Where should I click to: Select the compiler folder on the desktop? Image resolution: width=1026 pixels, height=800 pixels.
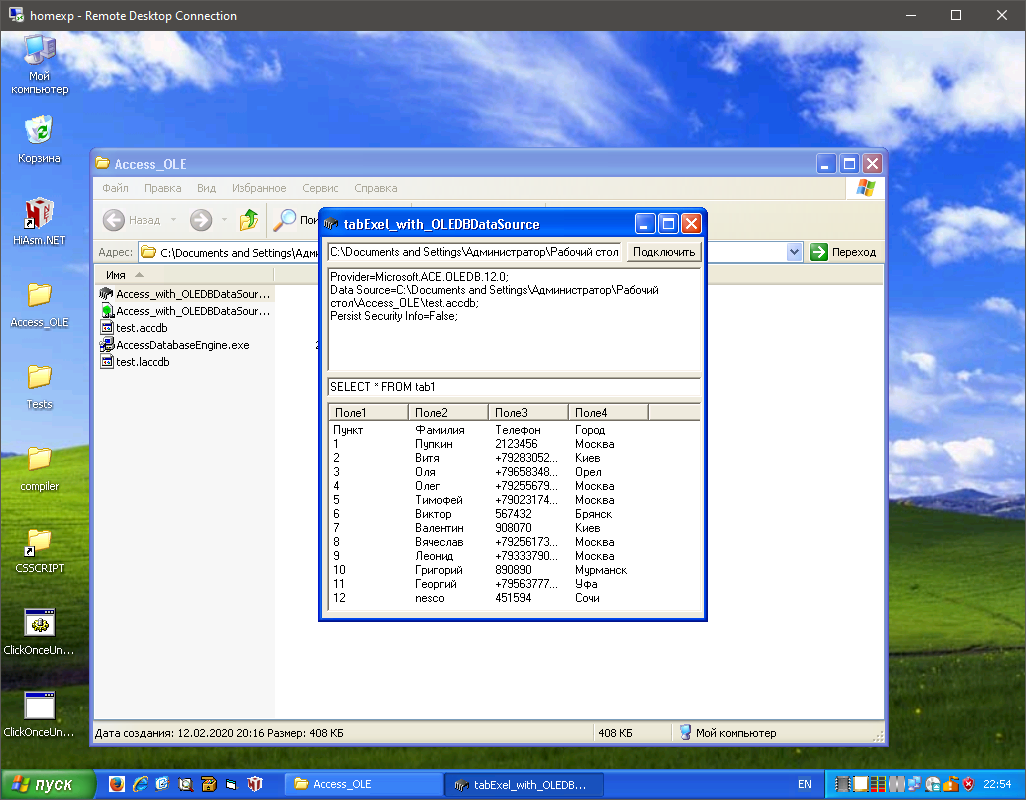(39, 461)
